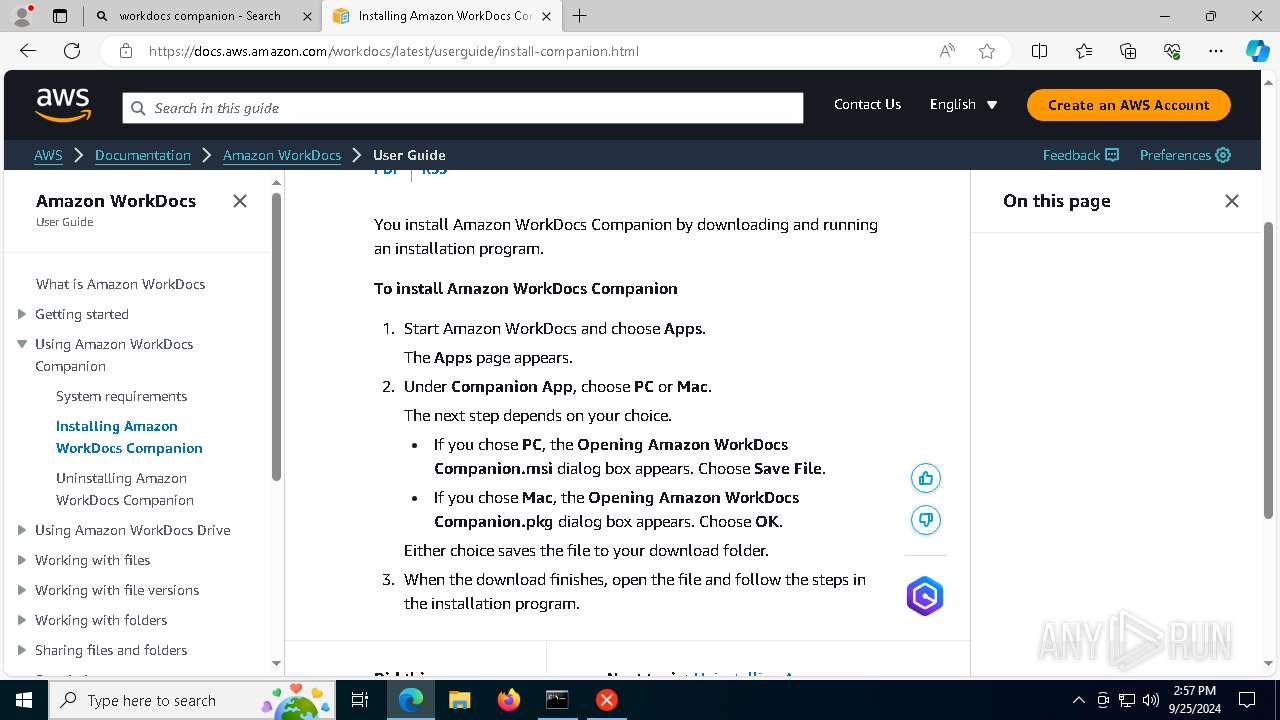Open the terminal app on taskbar

557,700
